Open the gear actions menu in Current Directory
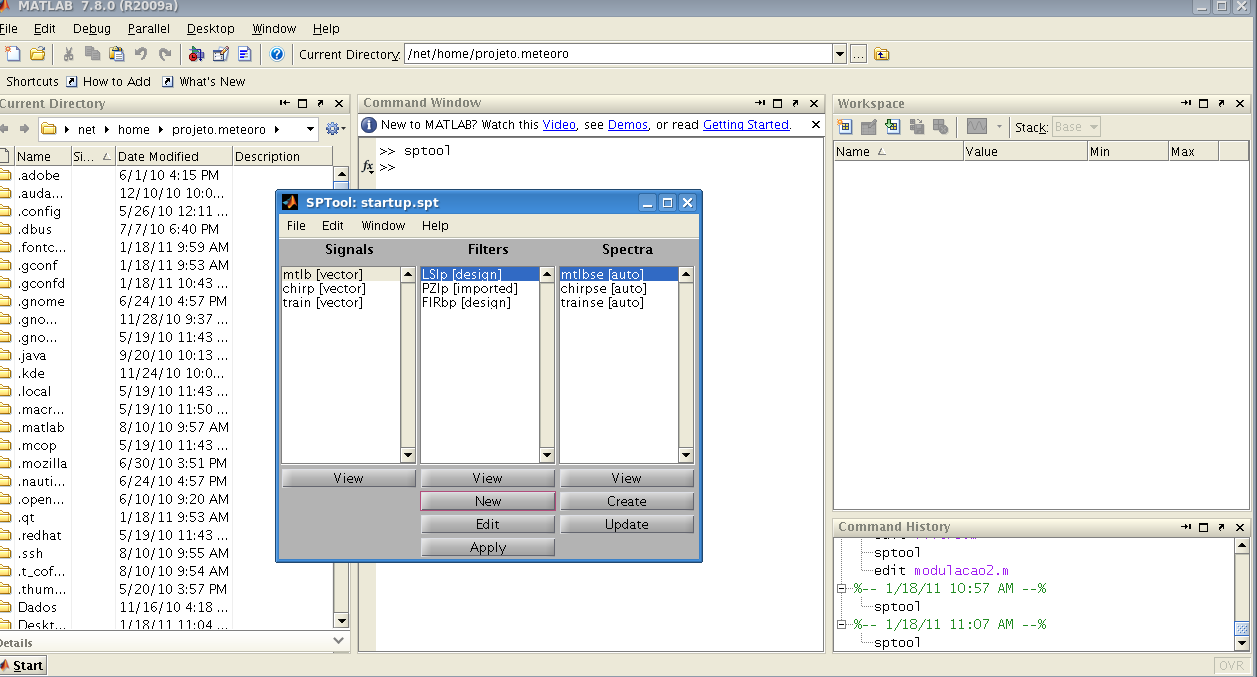Image resolution: width=1257 pixels, height=677 pixels. tap(330, 128)
